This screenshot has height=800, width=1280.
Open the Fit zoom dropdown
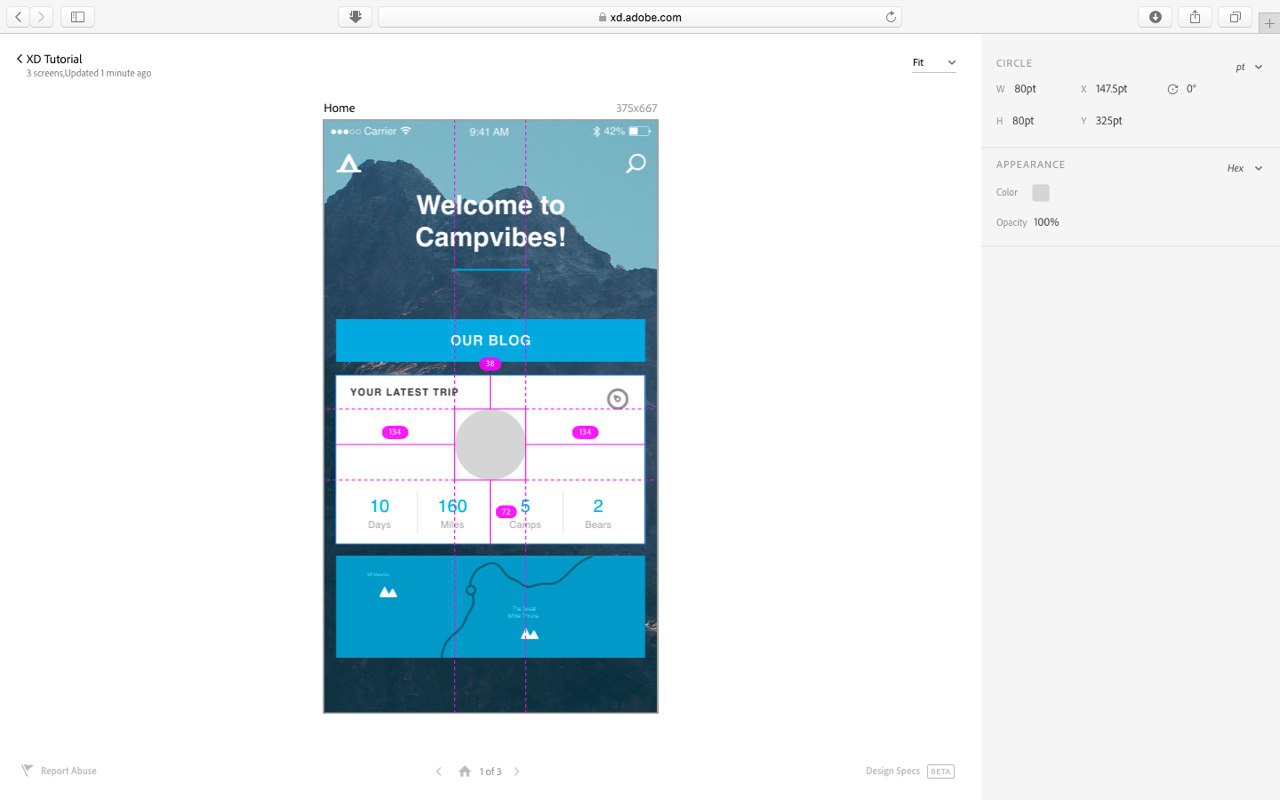pos(934,63)
